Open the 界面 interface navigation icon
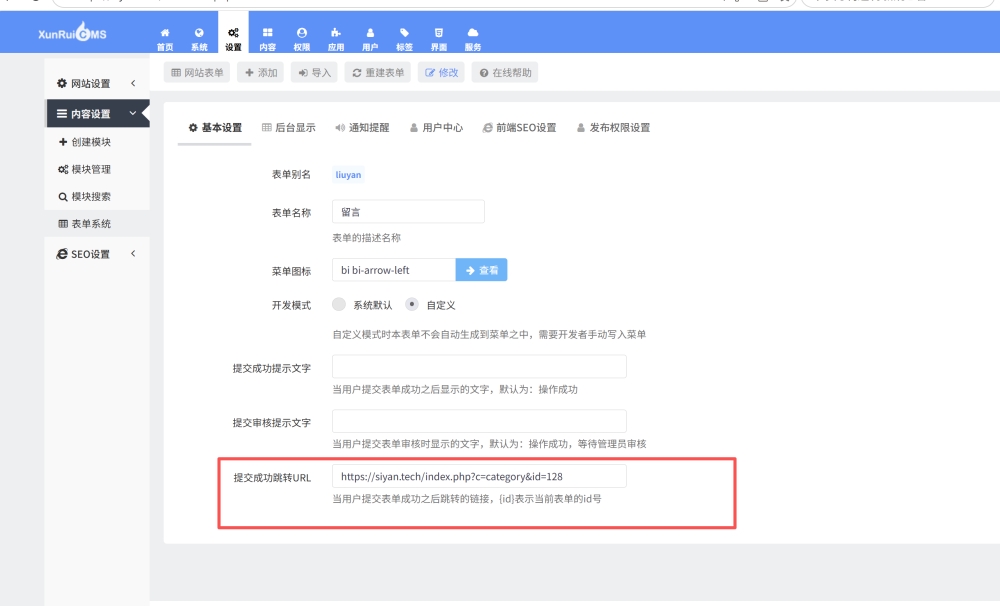This screenshot has height=606, width=1000. tap(439, 39)
